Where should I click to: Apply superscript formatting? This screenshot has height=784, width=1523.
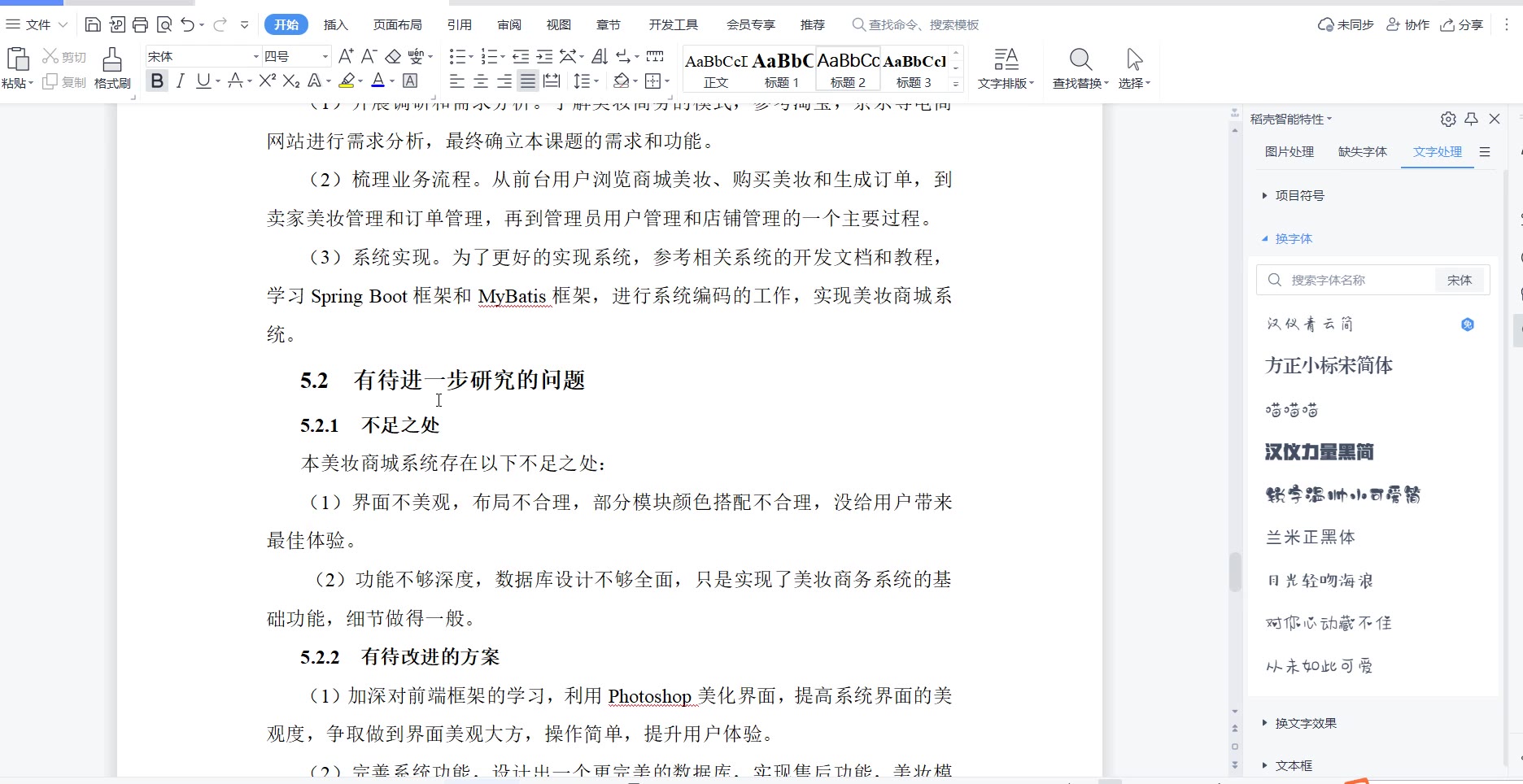pyautogui.click(x=268, y=81)
